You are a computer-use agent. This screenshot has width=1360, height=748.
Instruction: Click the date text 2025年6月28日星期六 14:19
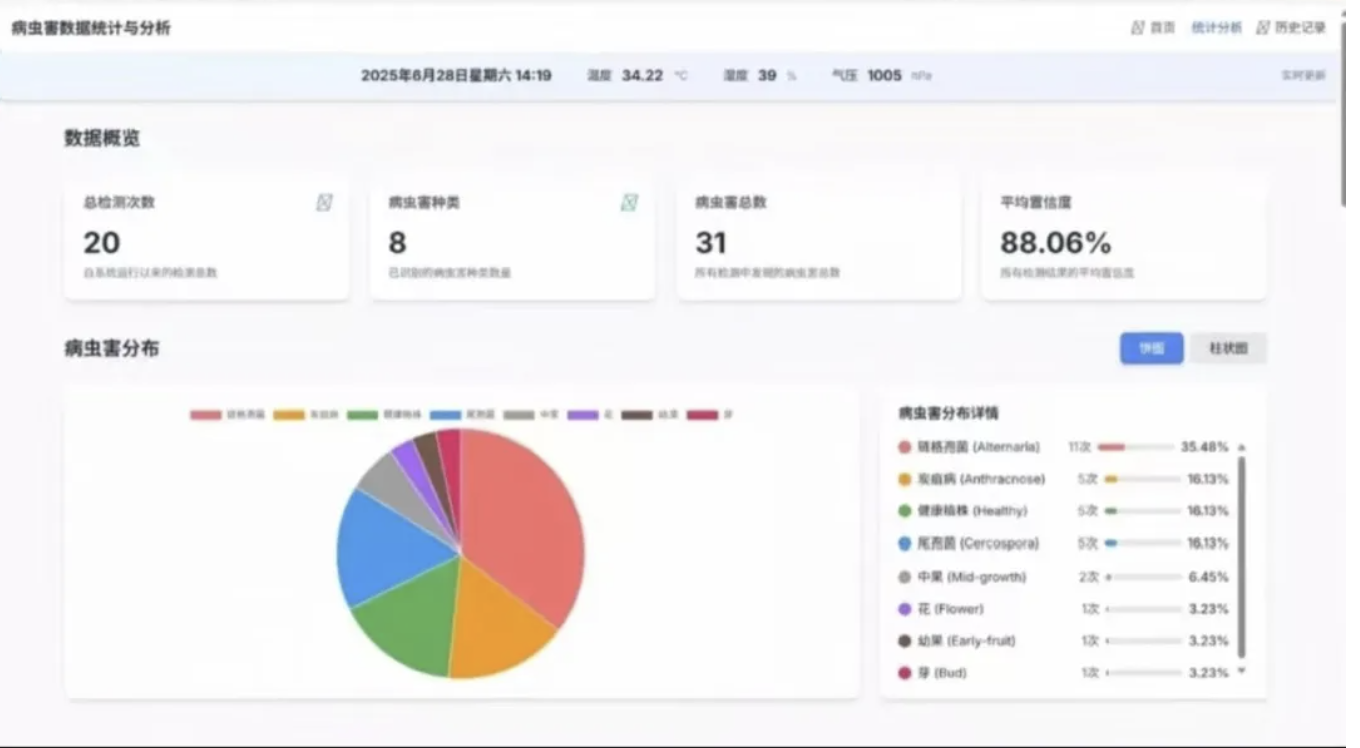coord(456,75)
